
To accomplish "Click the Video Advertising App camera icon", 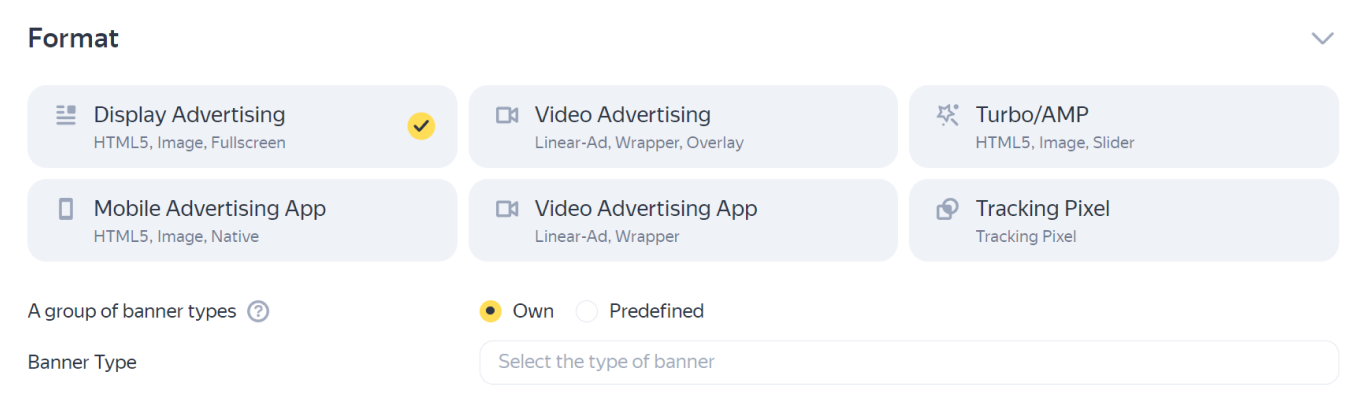I will click(507, 209).
